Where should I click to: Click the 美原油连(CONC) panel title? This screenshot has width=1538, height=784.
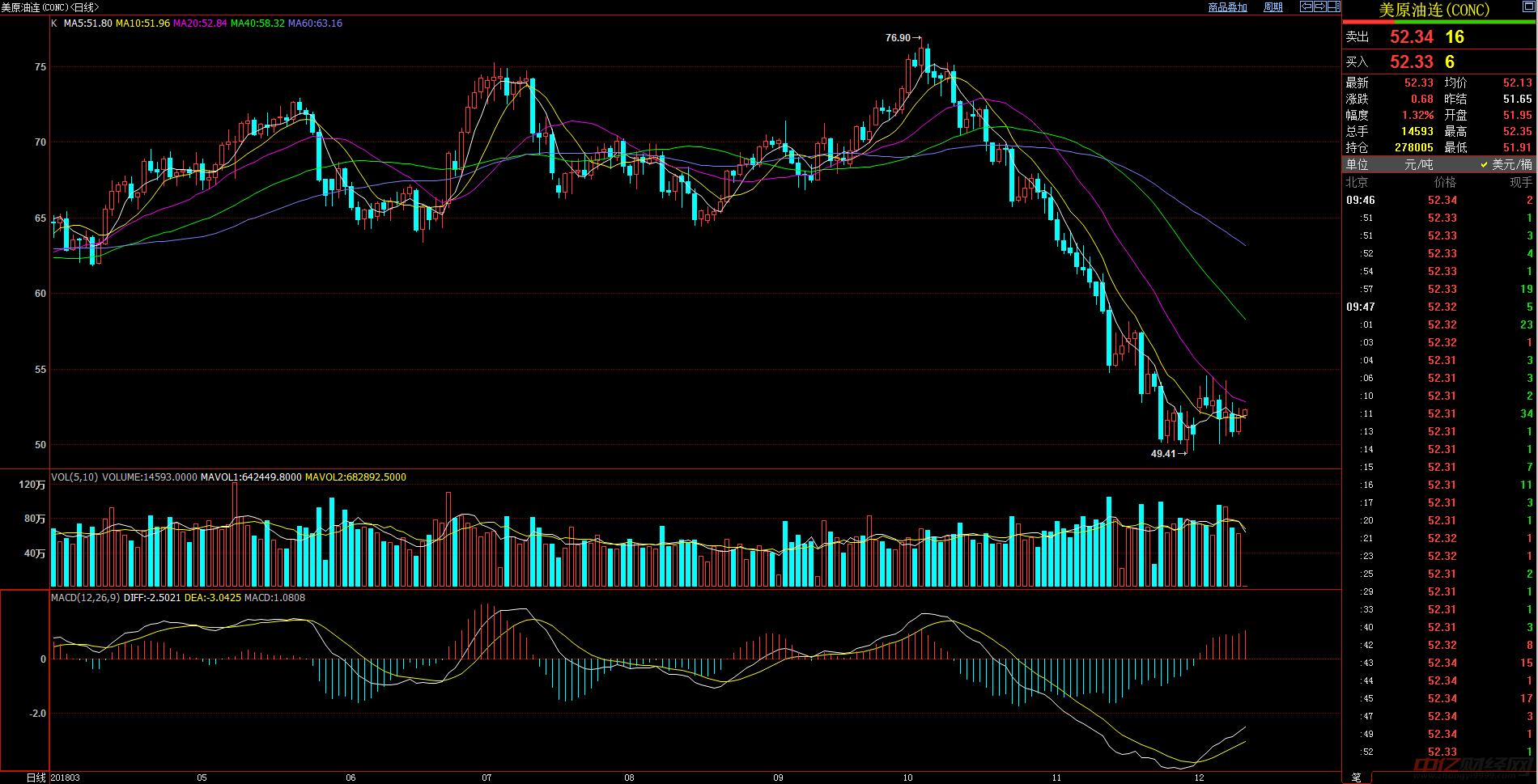point(1434,10)
